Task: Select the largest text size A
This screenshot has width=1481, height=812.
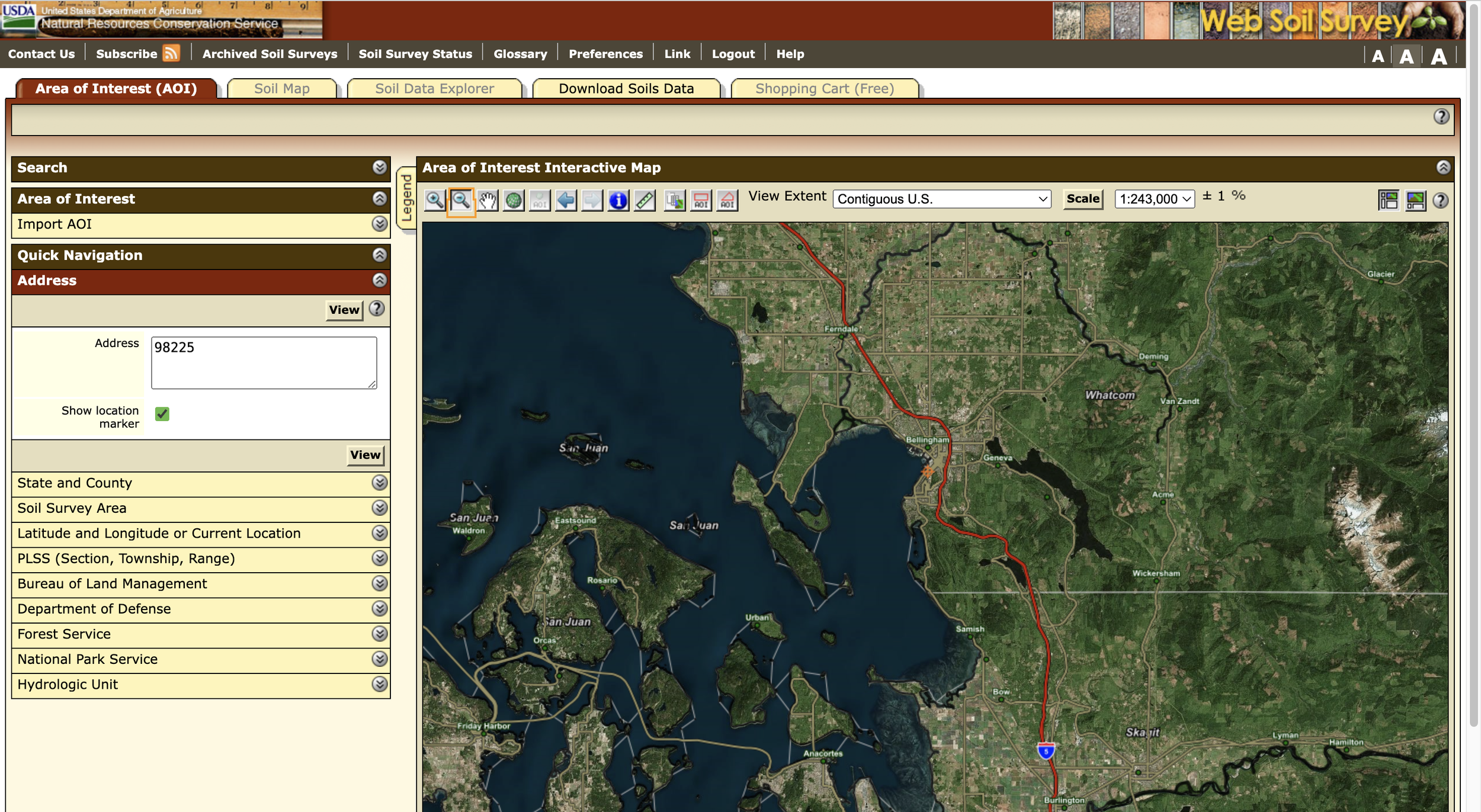Action: tap(1438, 57)
